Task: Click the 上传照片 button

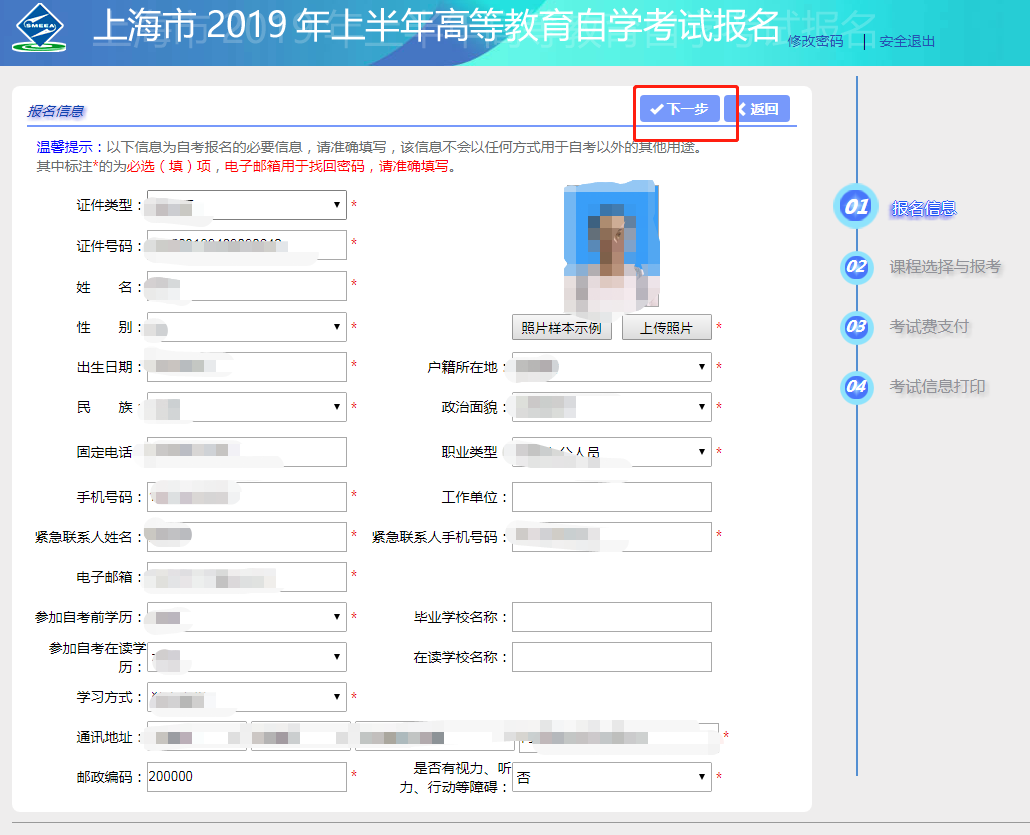Action: [666, 328]
